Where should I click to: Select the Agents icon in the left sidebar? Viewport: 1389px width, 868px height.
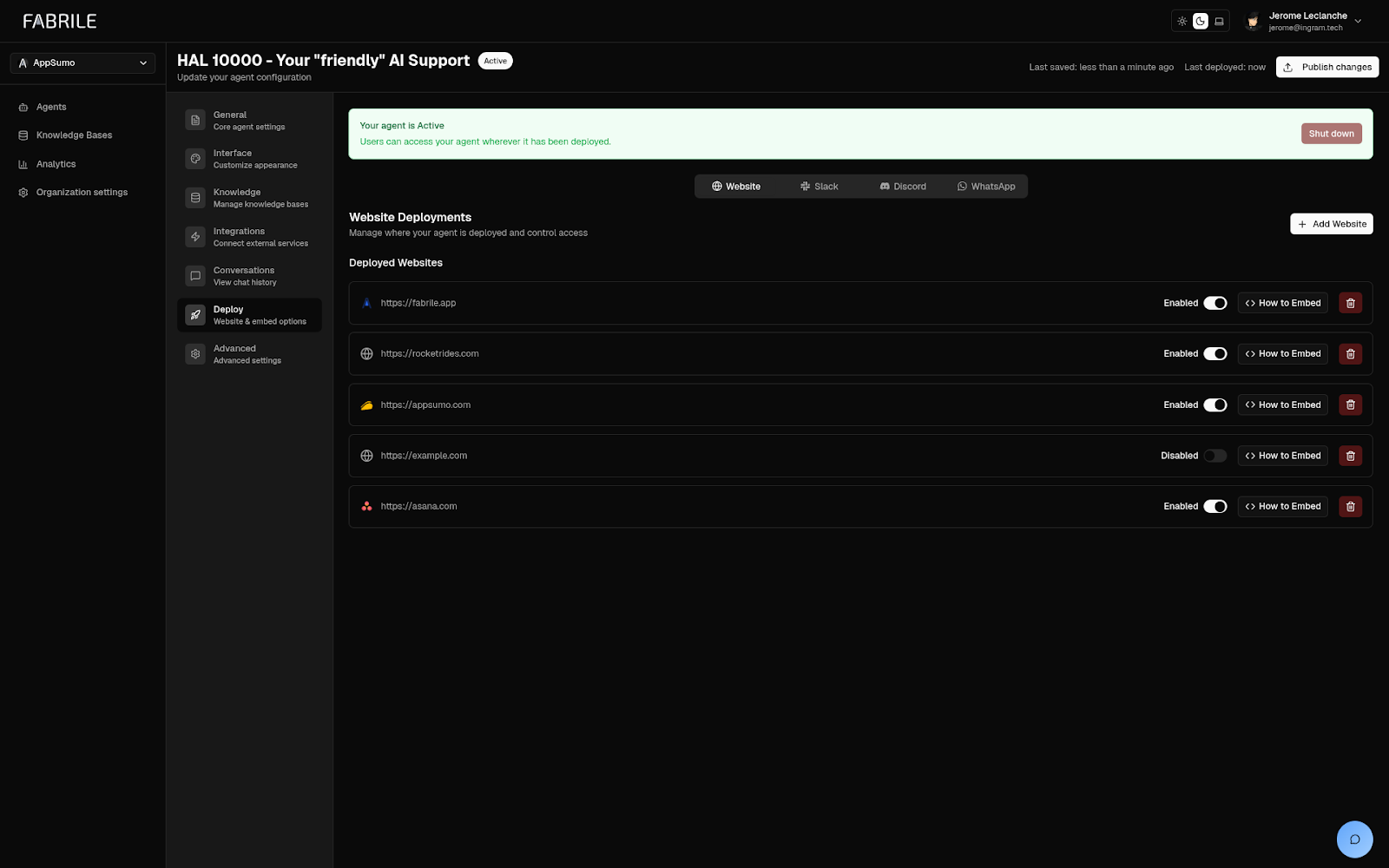23,107
